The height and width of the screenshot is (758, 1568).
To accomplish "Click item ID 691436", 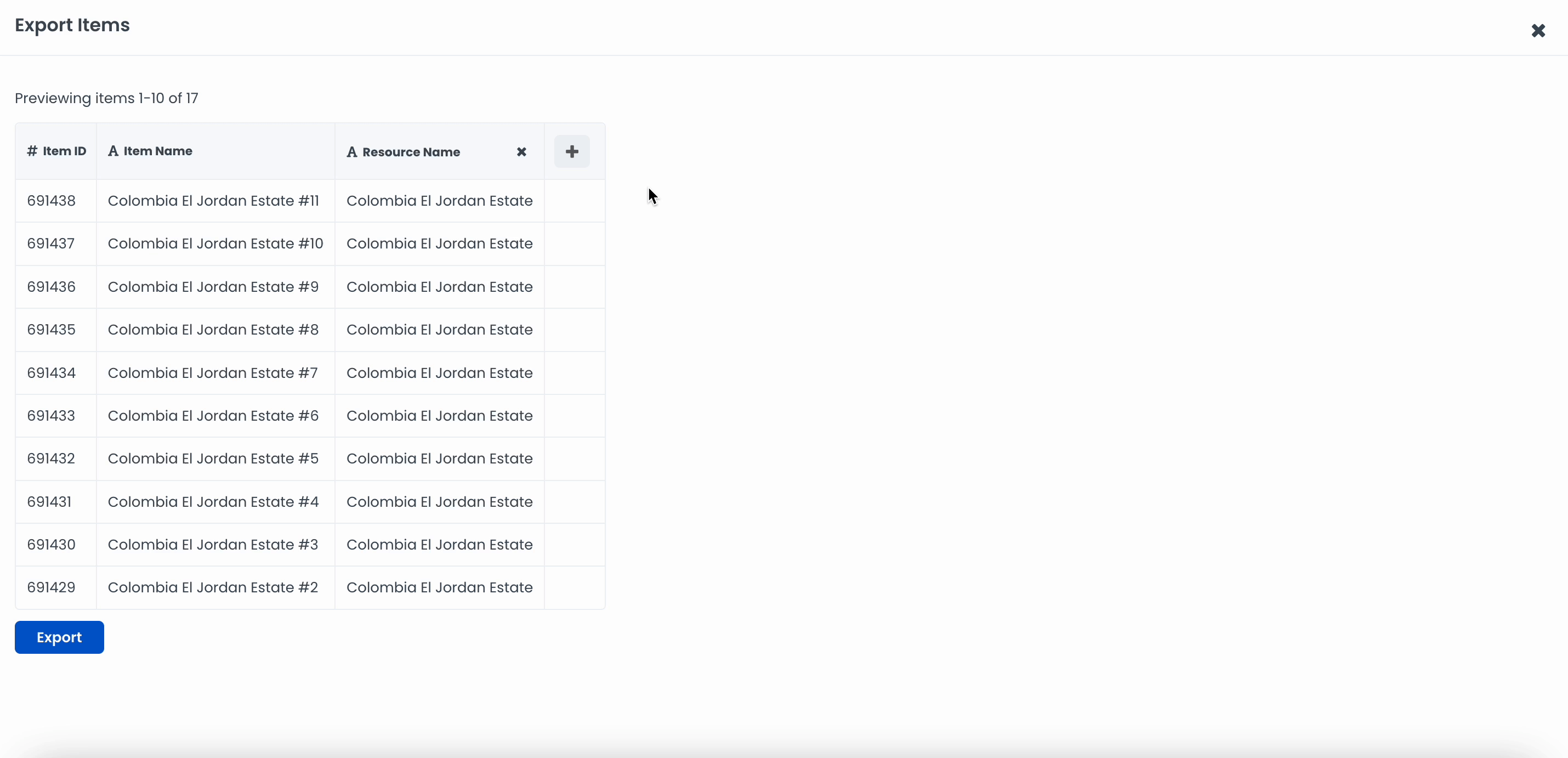I will click(51, 287).
